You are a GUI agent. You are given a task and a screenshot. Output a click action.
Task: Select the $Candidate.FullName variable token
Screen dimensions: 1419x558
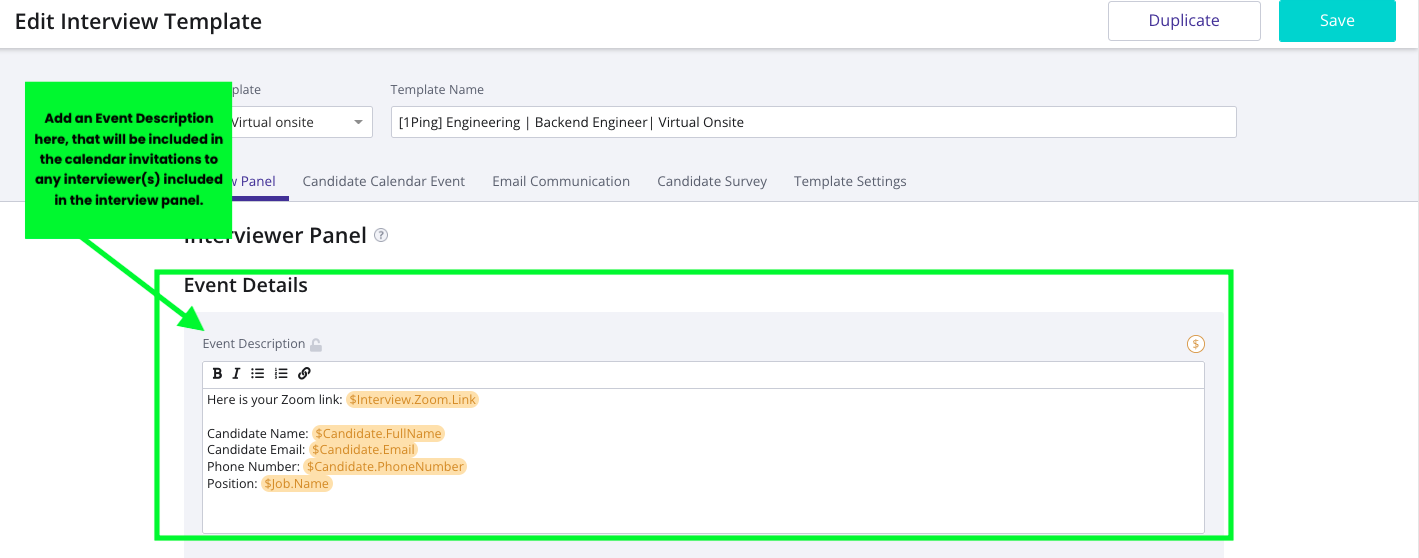coord(378,434)
